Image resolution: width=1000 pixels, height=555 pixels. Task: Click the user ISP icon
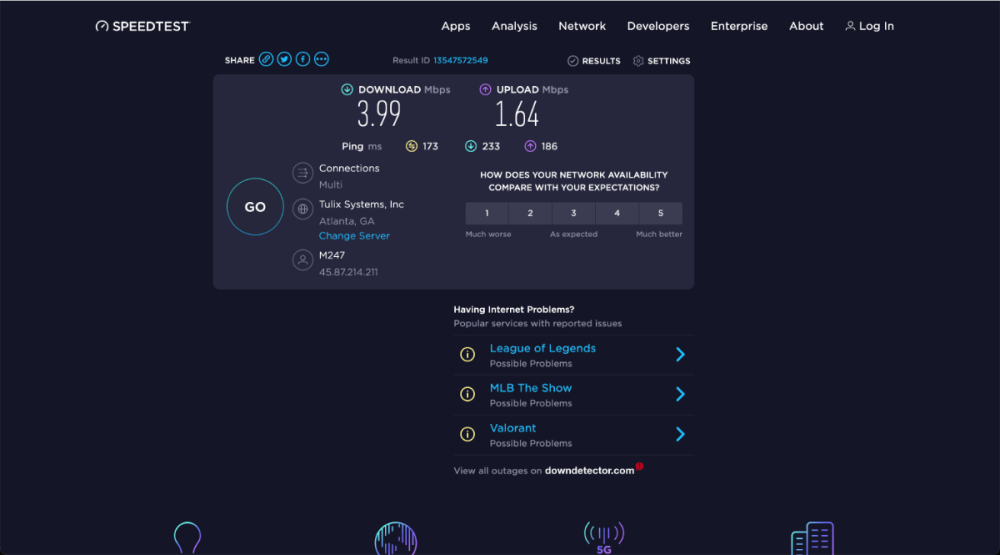302,260
